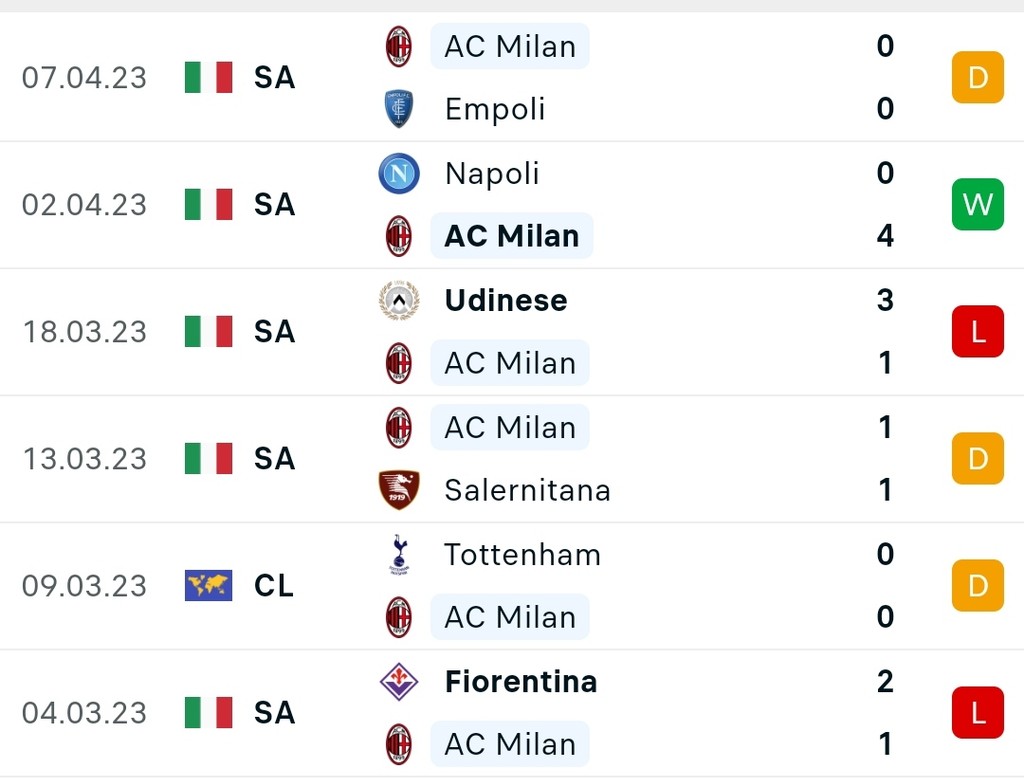
Task: Open the Salernitana team link
Action: click(527, 490)
